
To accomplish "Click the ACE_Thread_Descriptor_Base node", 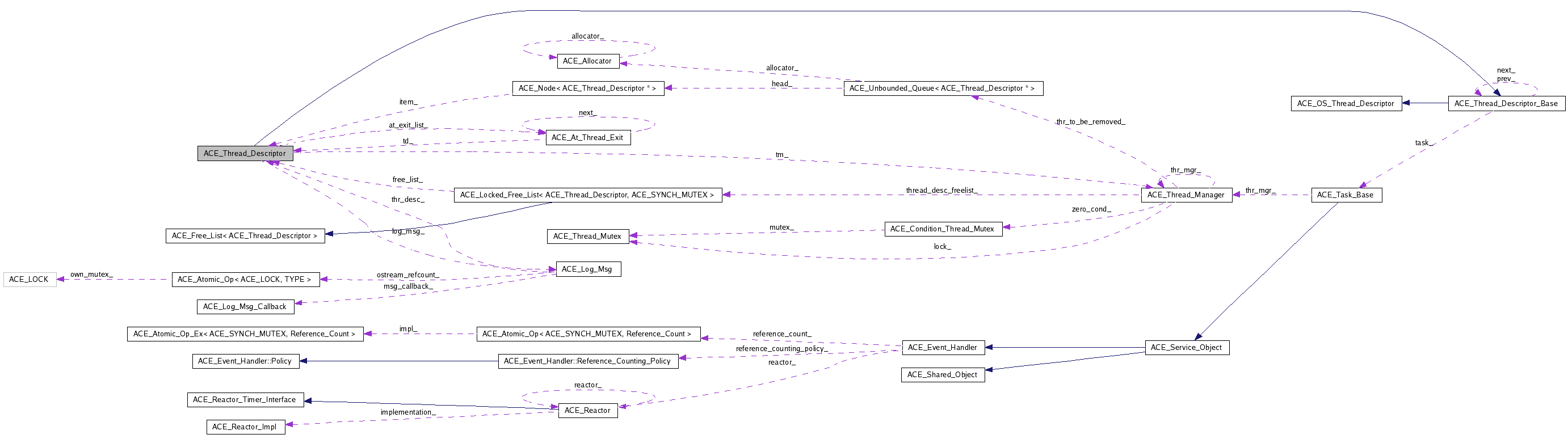I will pos(1506,103).
